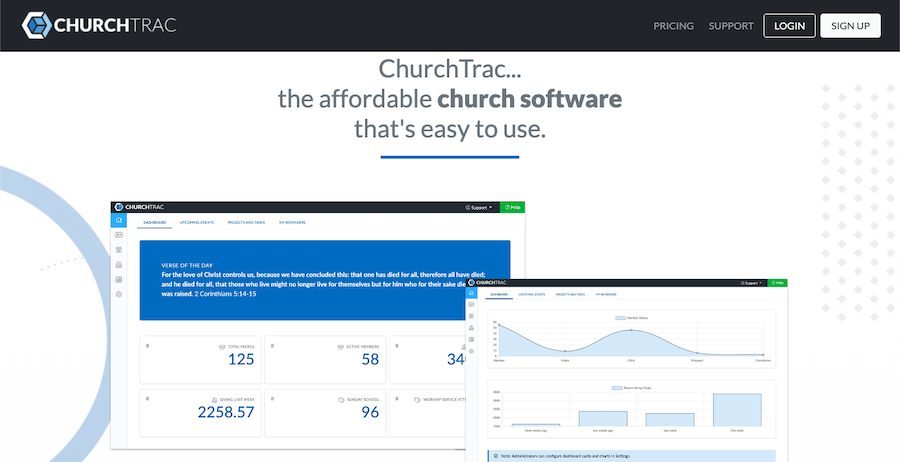The image size is (900, 462).
Task: Click the reports icon in the charts dashboard preview sidebar
Action: pyautogui.click(x=471, y=339)
